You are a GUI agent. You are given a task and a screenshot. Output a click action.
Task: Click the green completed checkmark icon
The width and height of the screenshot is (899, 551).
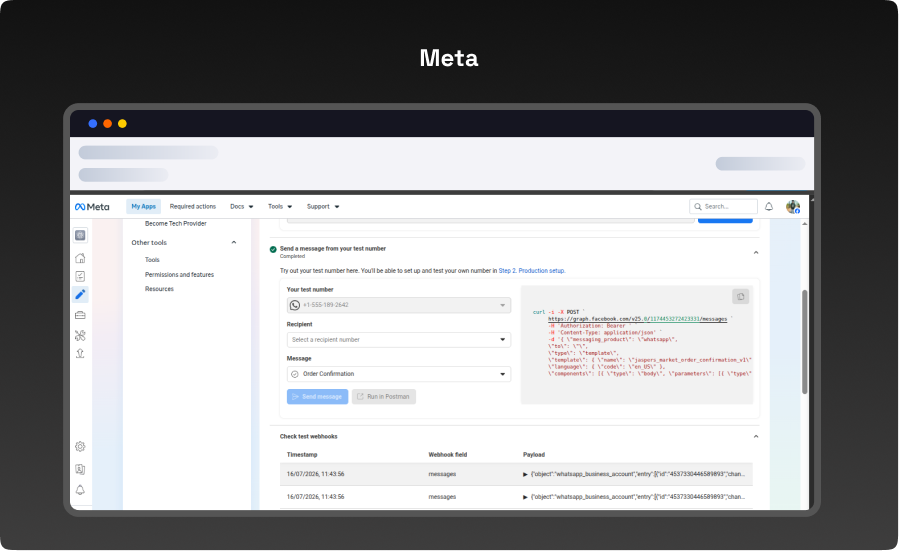[273, 249]
